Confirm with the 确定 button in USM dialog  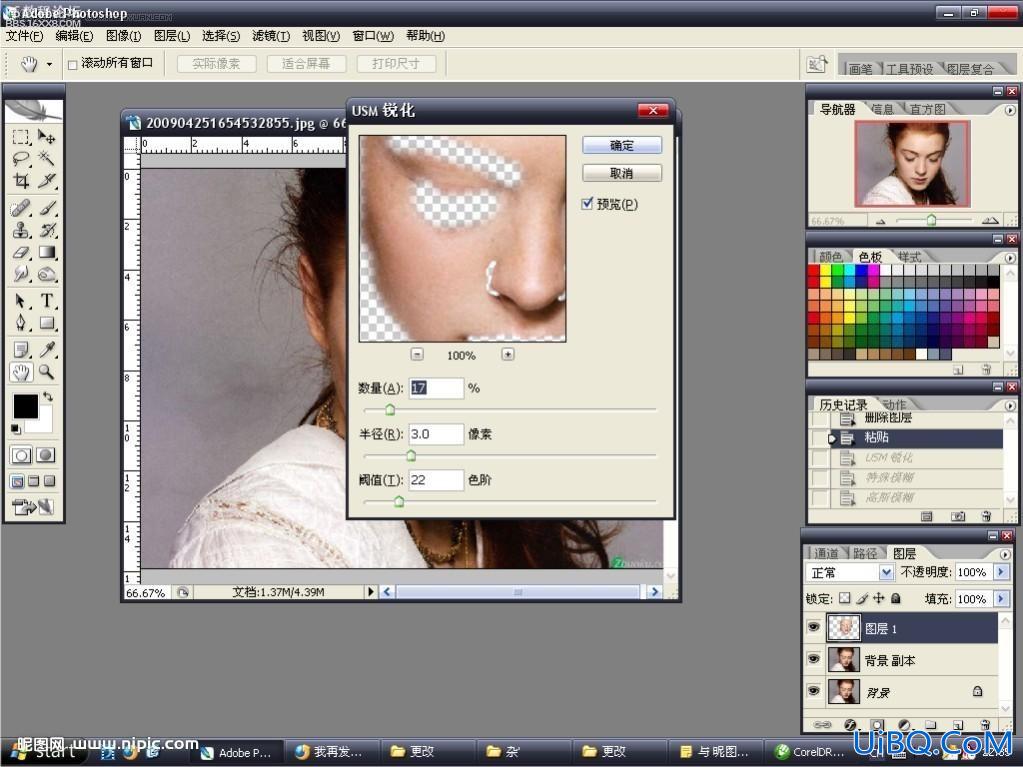622,145
